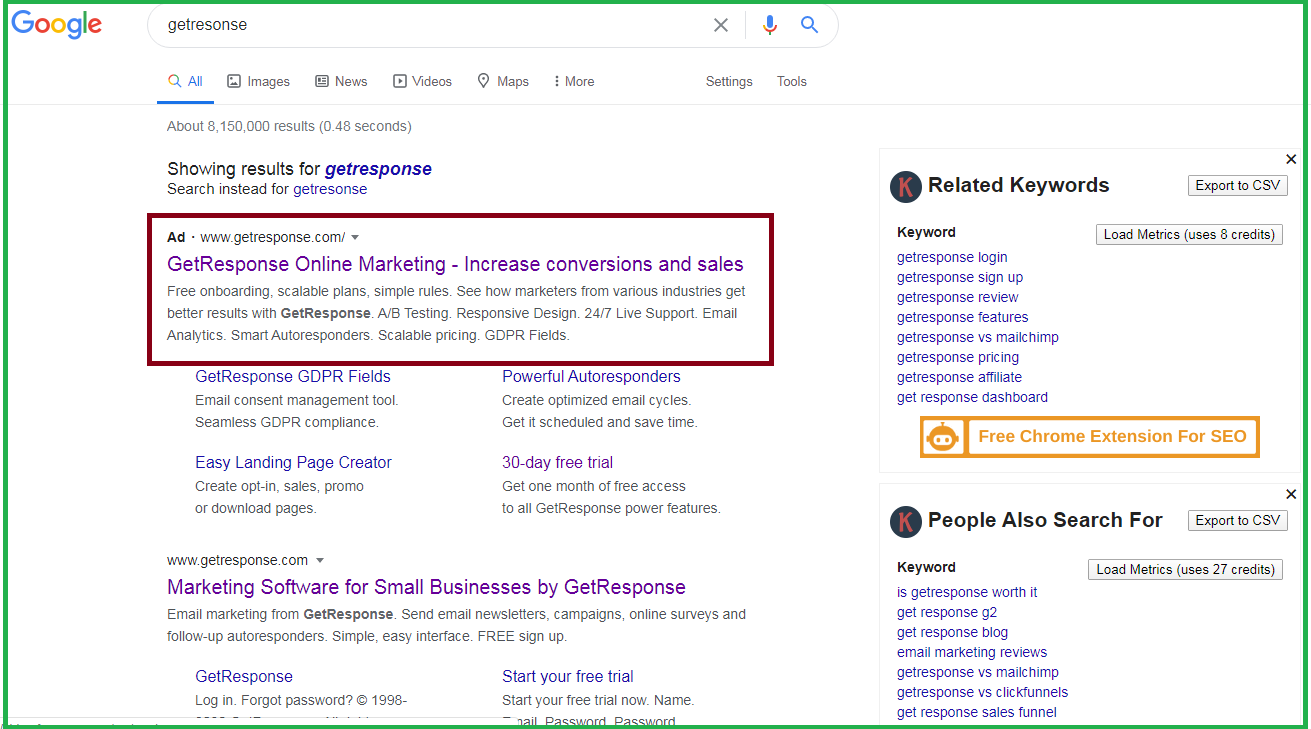Image resolution: width=1311 pixels, height=729 pixels.
Task: Select keyword getresponse features
Action: pyautogui.click(x=962, y=318)
